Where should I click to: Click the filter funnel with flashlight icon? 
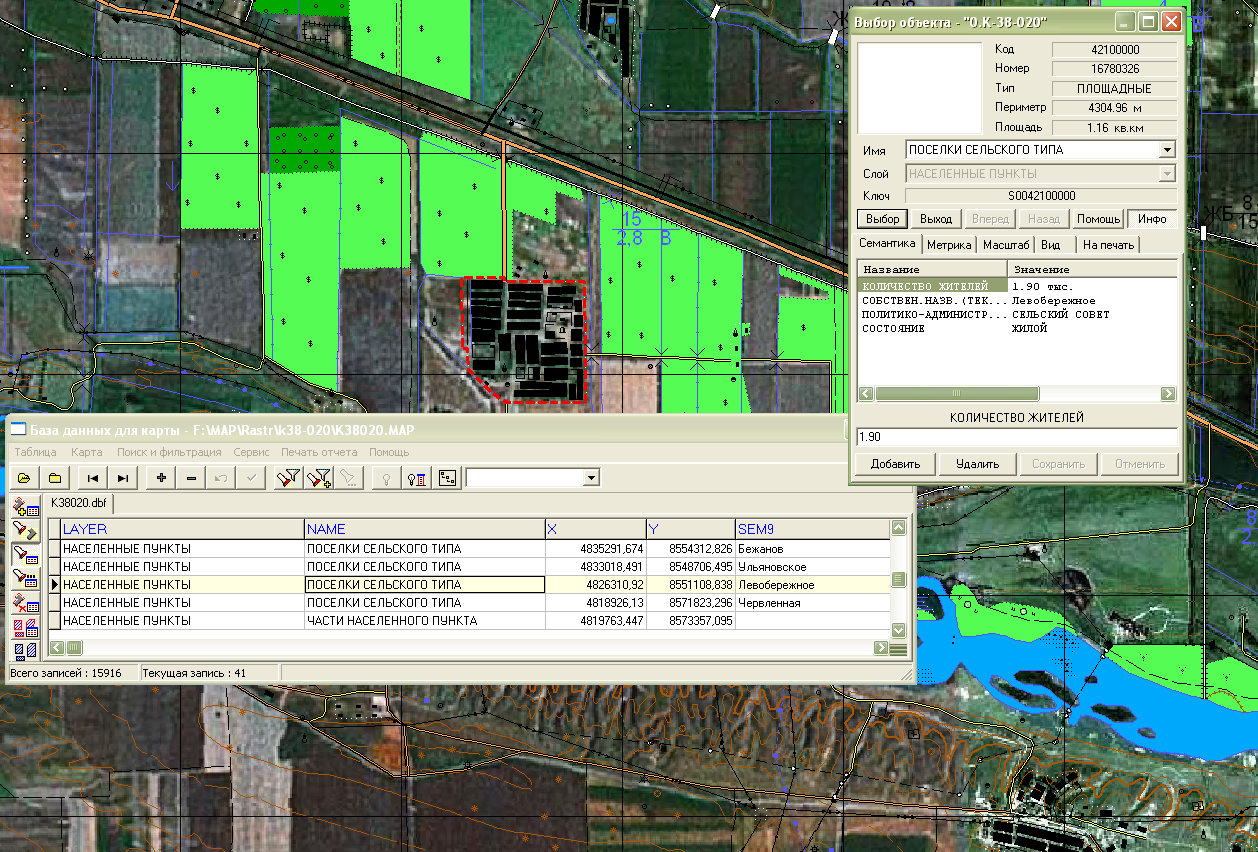[288, 478]
